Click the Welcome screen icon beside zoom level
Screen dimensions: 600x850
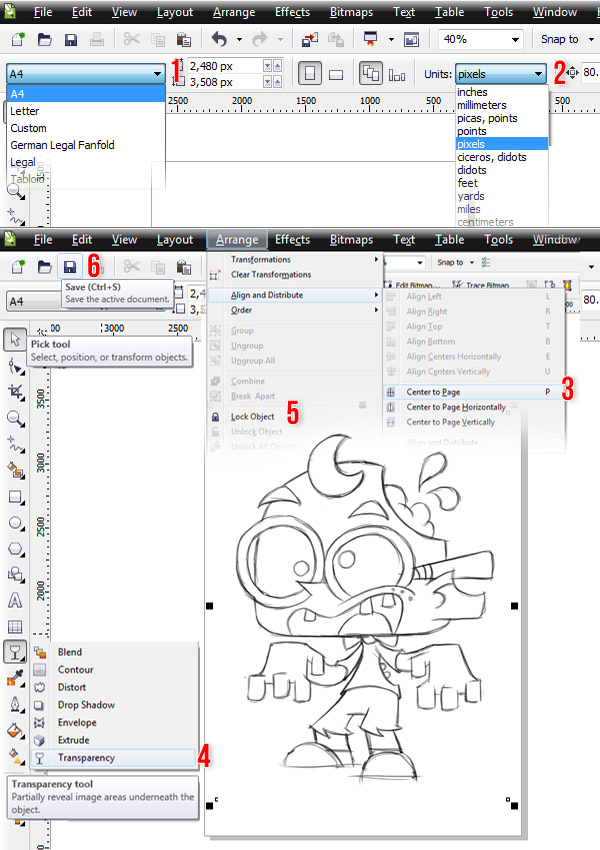411,39
